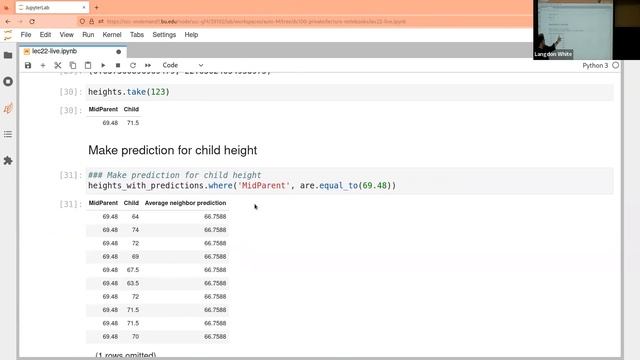
Task: Click the browser address bar URL
Action: point(256,21)
